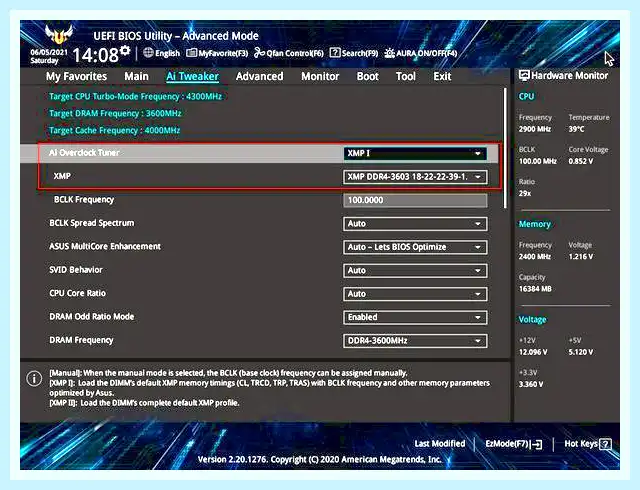Click the CPU heading in Hardware Monitor

tap(526, 96)
